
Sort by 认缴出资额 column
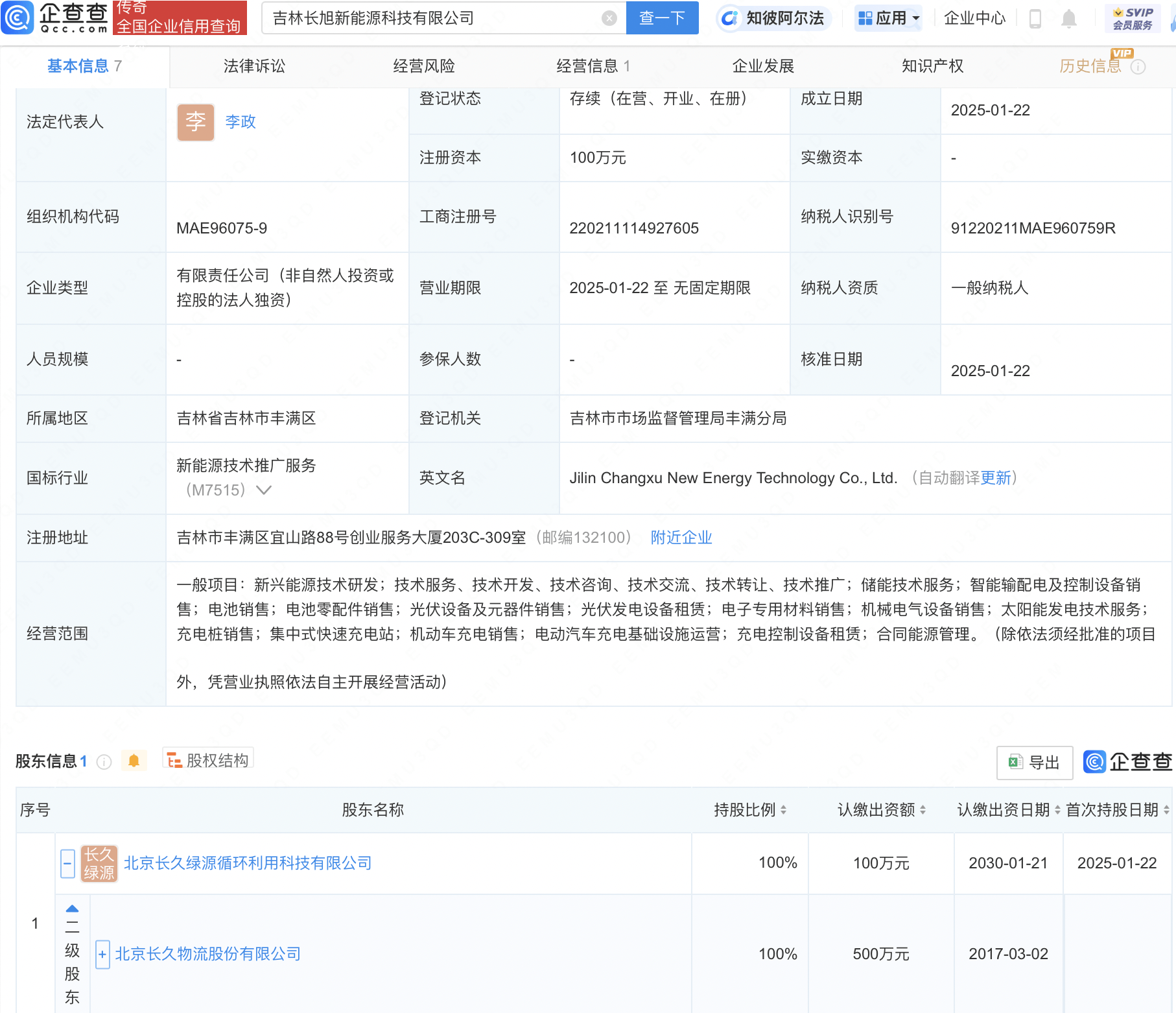pos(923,810)
